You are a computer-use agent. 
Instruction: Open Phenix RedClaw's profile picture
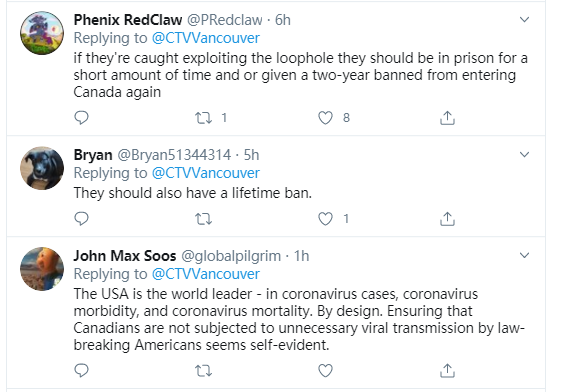[x=42, y=33]
